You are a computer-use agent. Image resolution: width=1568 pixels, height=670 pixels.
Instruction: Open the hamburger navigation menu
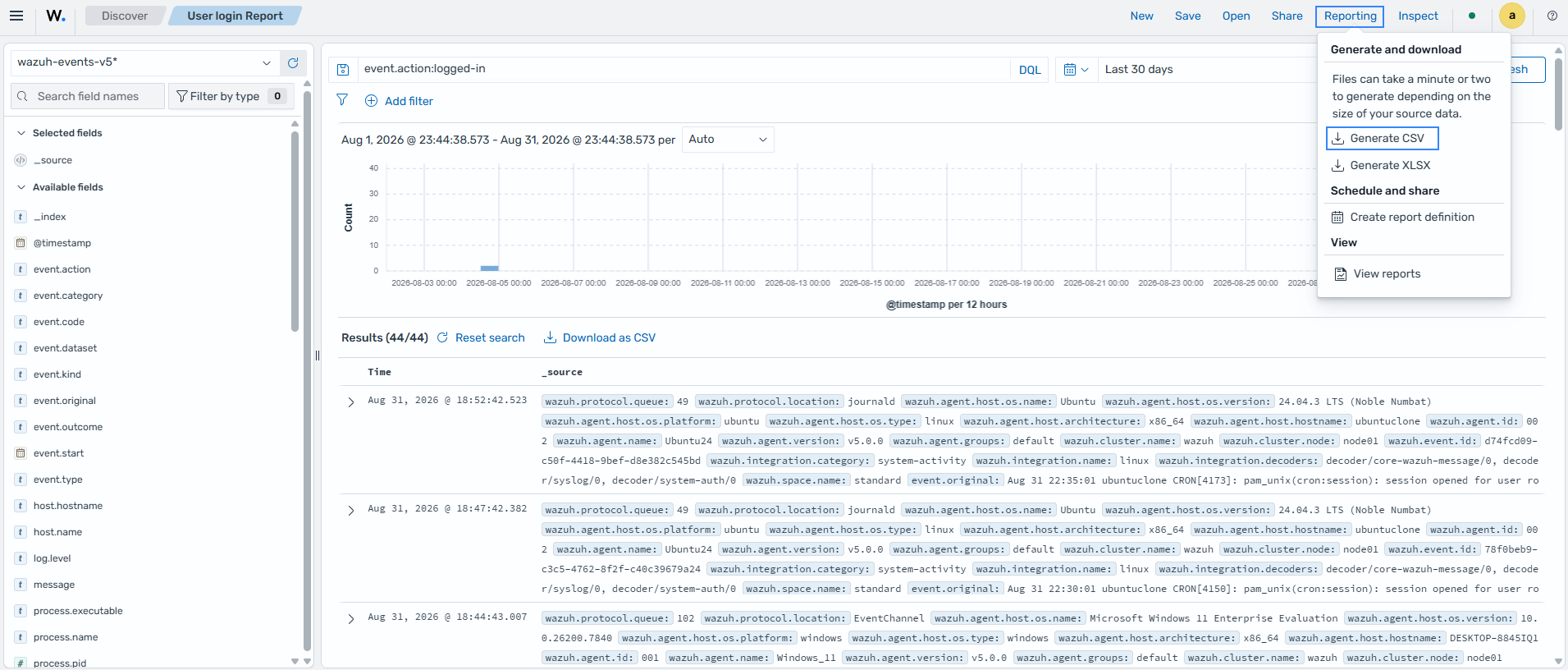click(x=16, y=16)
